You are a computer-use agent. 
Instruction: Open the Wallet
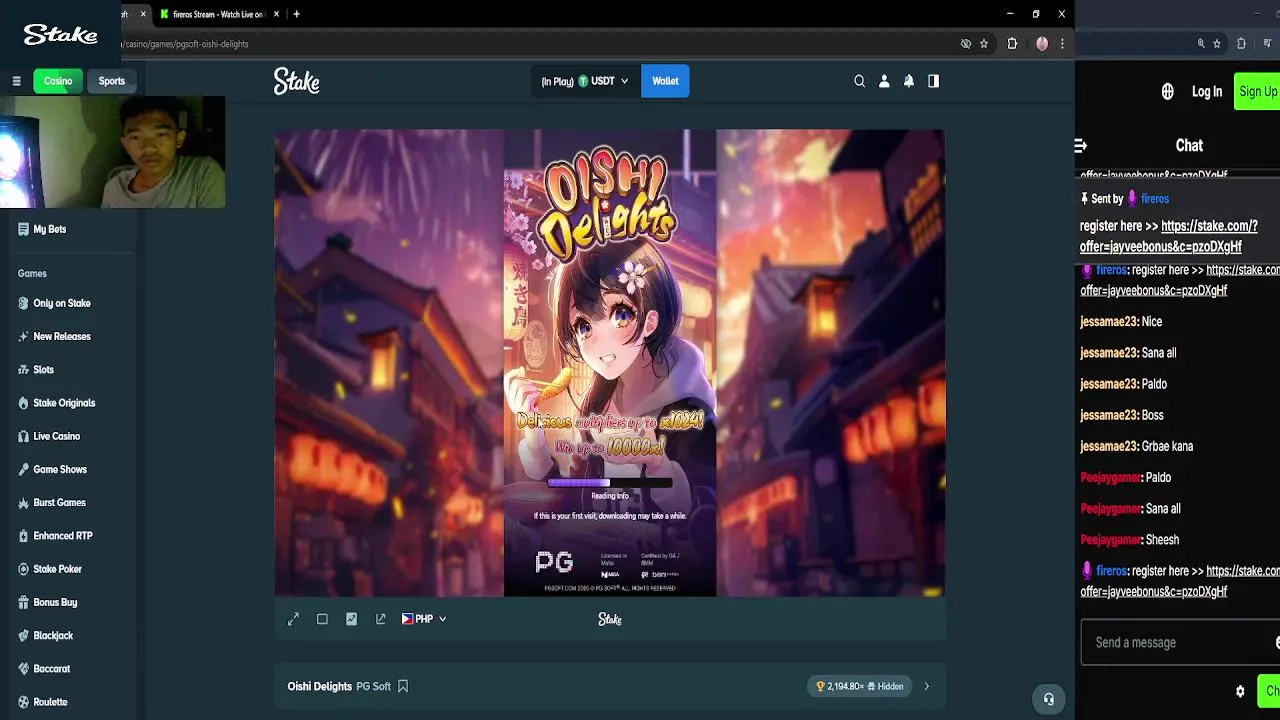click(x=665, y=81)
